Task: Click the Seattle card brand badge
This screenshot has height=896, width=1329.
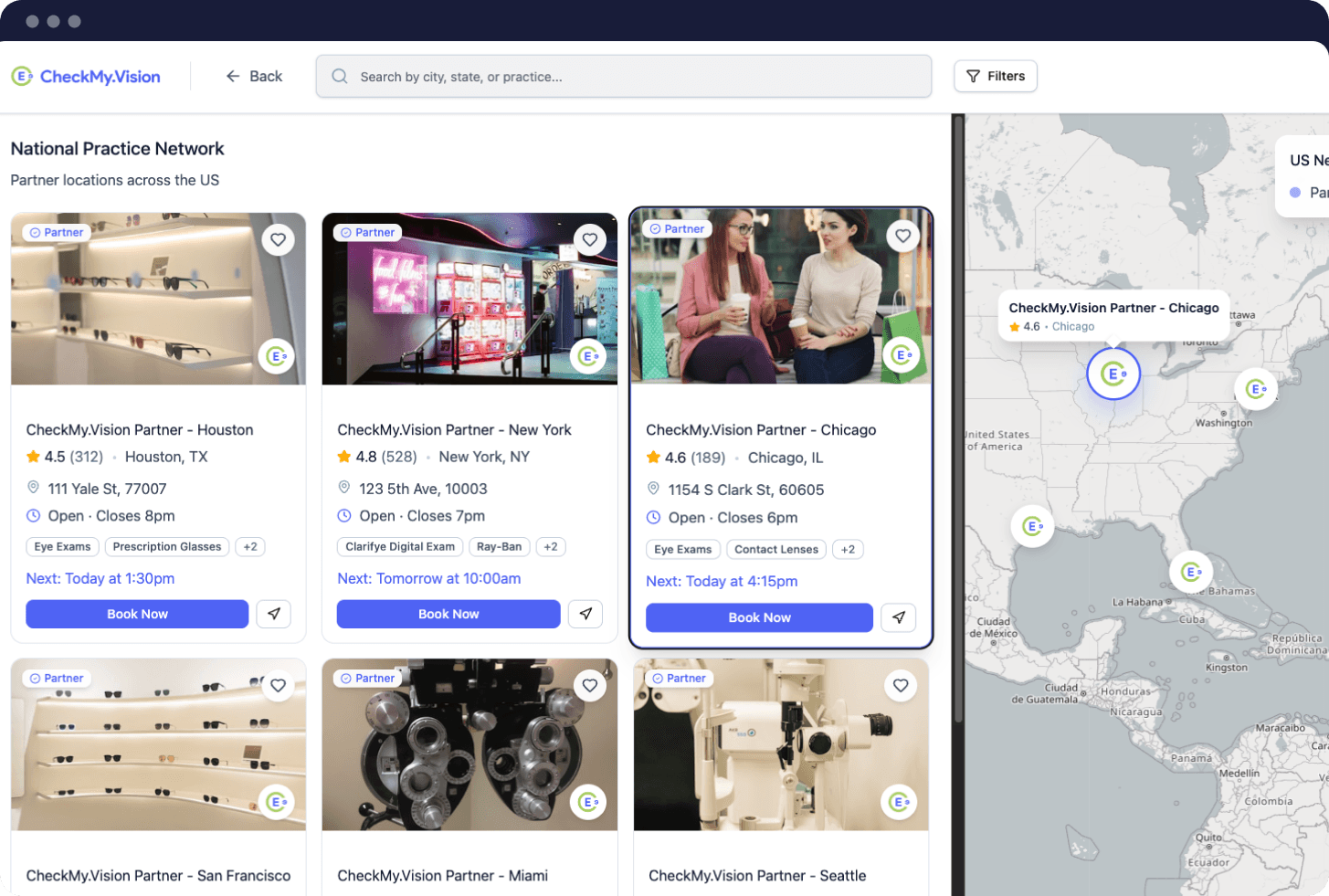Action: (x=899, y=802)
